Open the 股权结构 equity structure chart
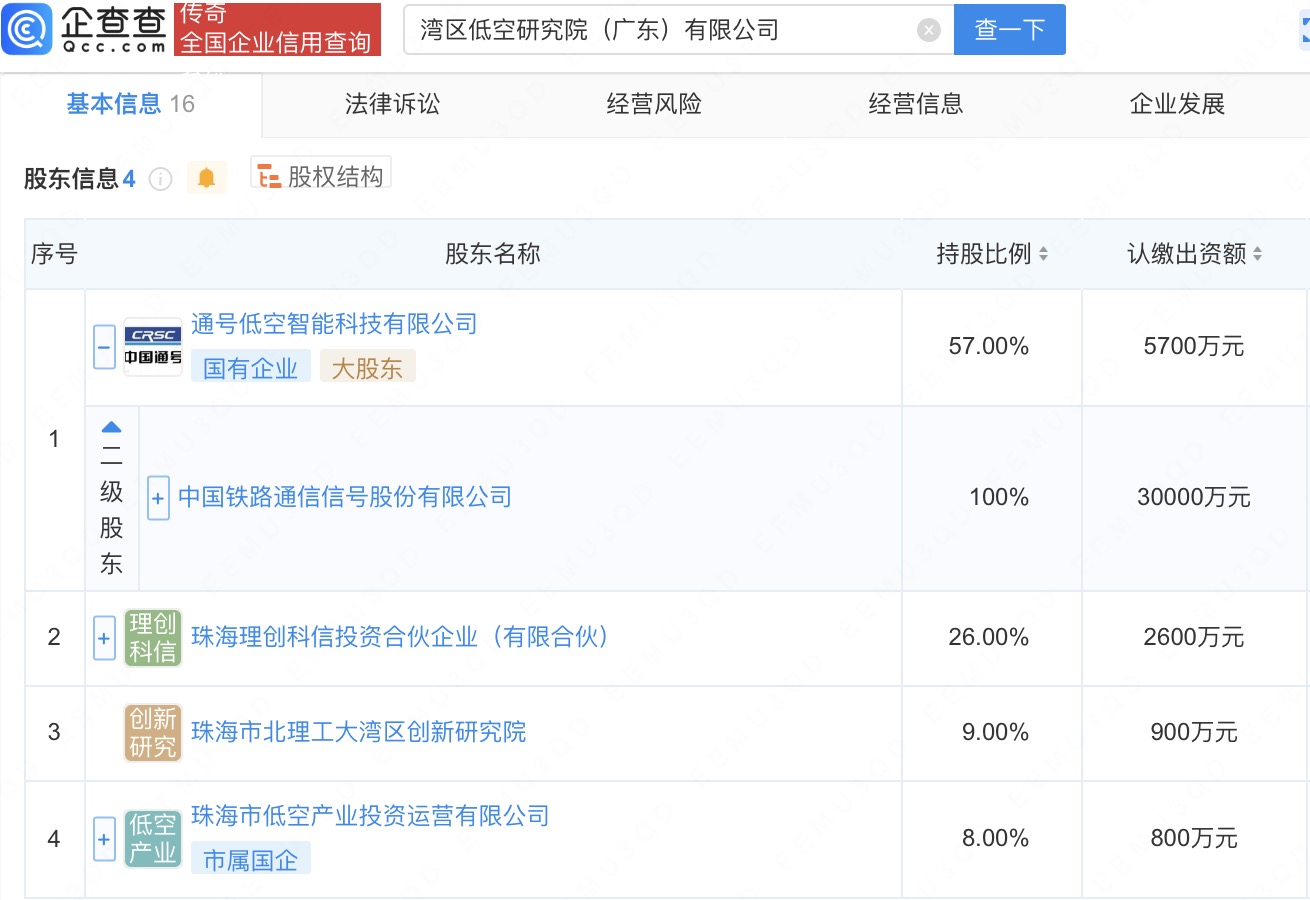 321,177
